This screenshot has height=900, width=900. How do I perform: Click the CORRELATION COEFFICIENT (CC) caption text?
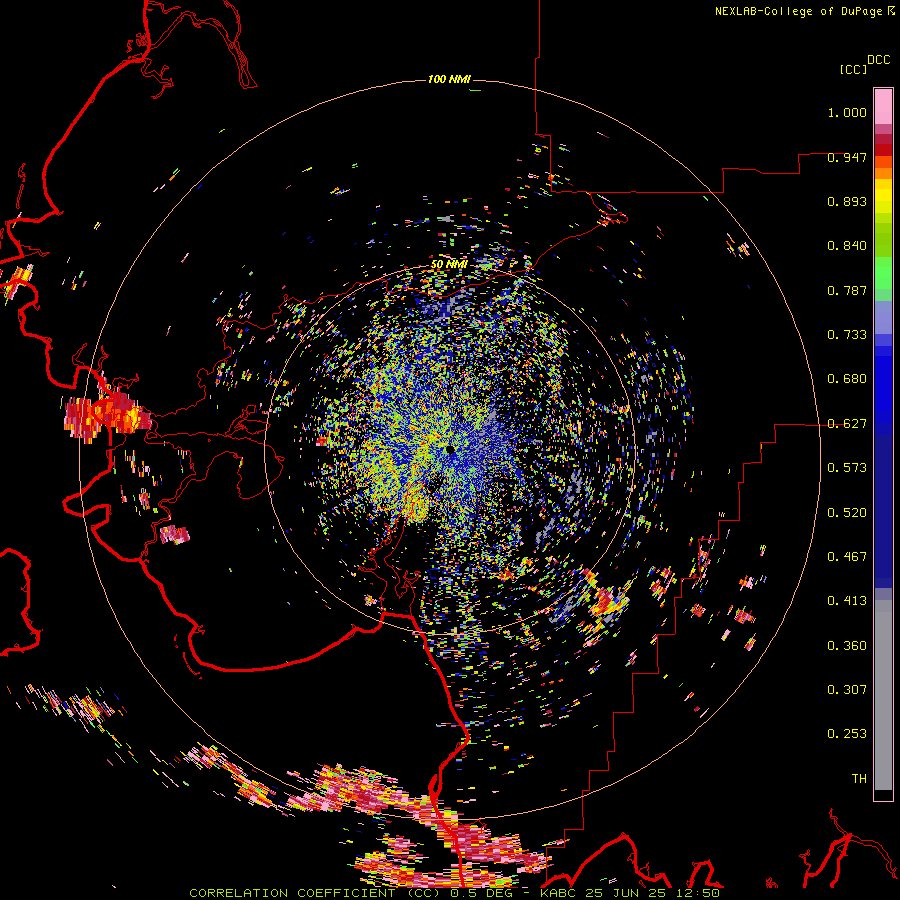pos(315,893)
